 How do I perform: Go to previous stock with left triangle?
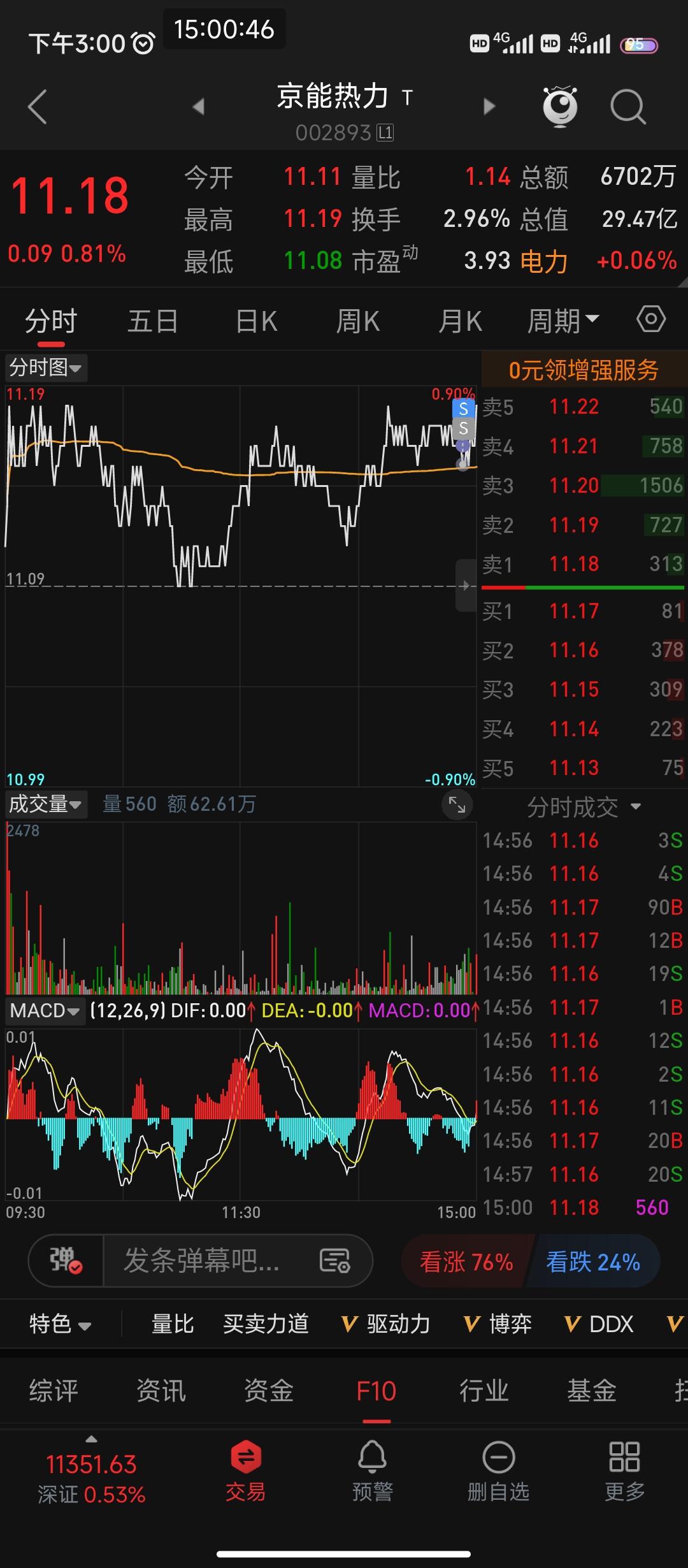[198, 106]
